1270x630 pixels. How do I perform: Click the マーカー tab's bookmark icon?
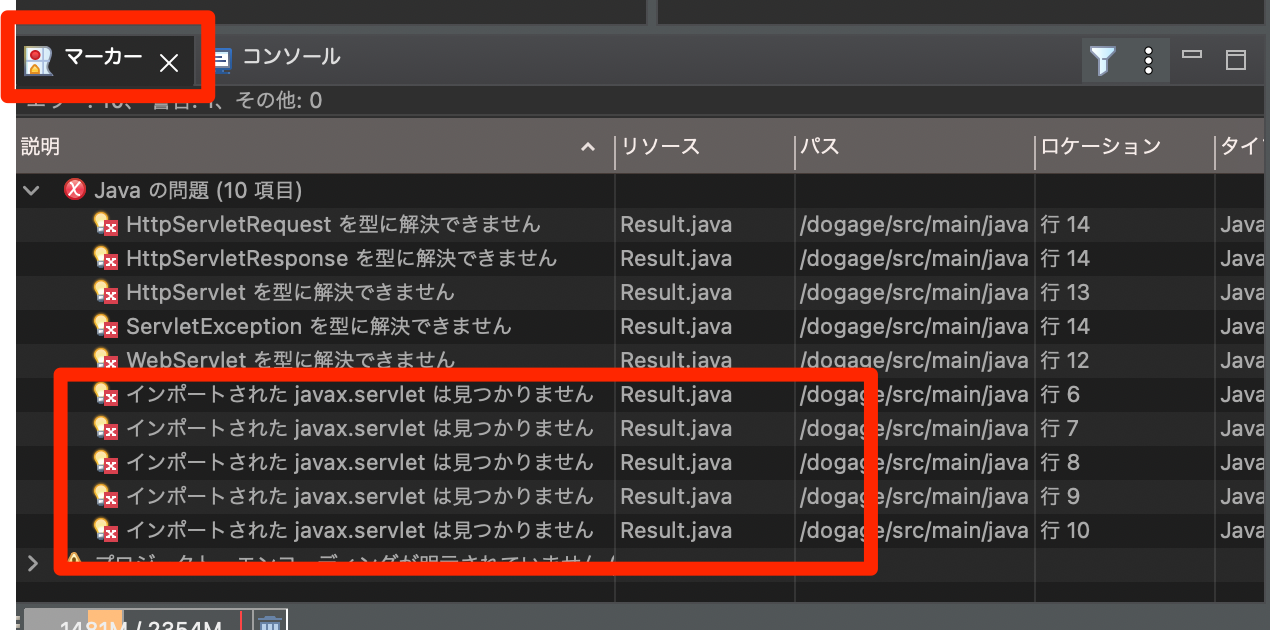(38, 60)
